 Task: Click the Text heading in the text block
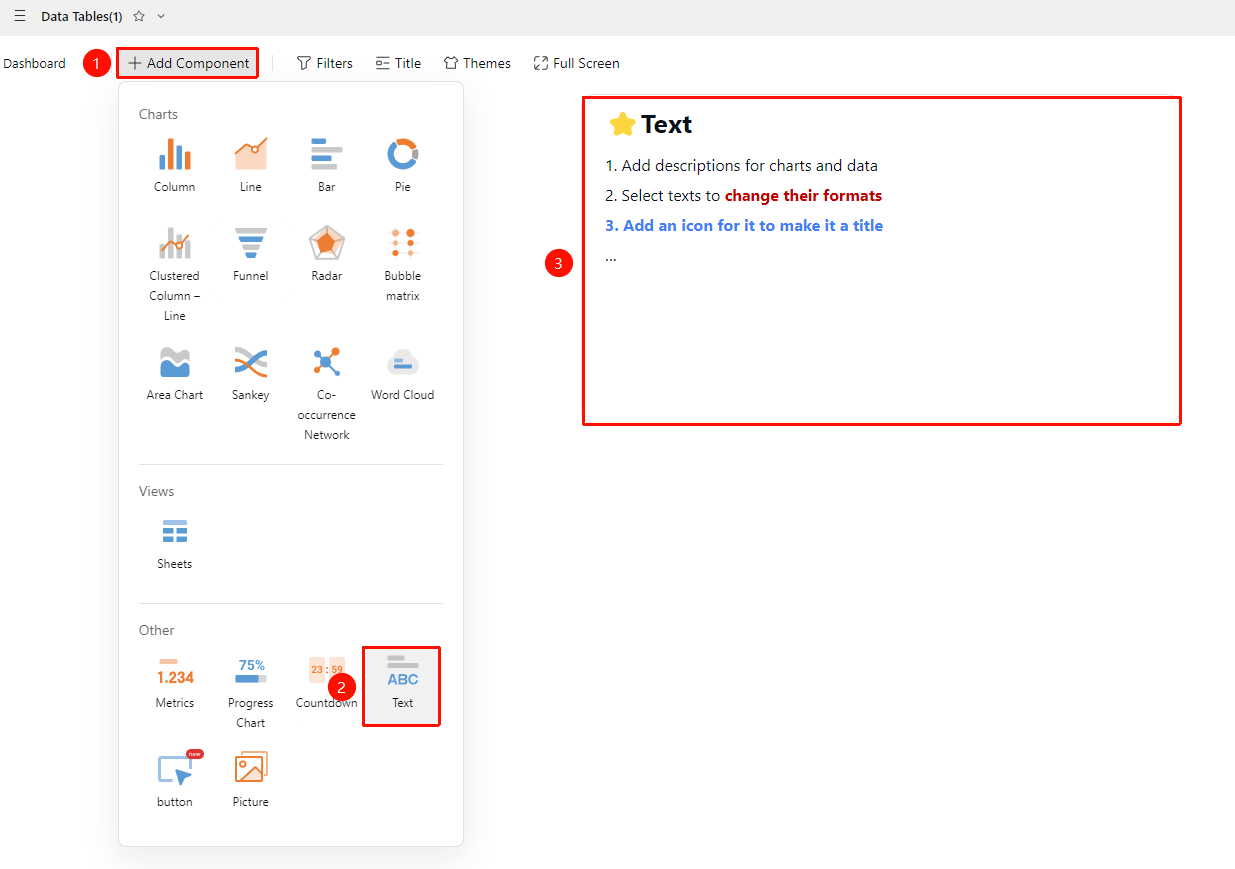[667, 124]
